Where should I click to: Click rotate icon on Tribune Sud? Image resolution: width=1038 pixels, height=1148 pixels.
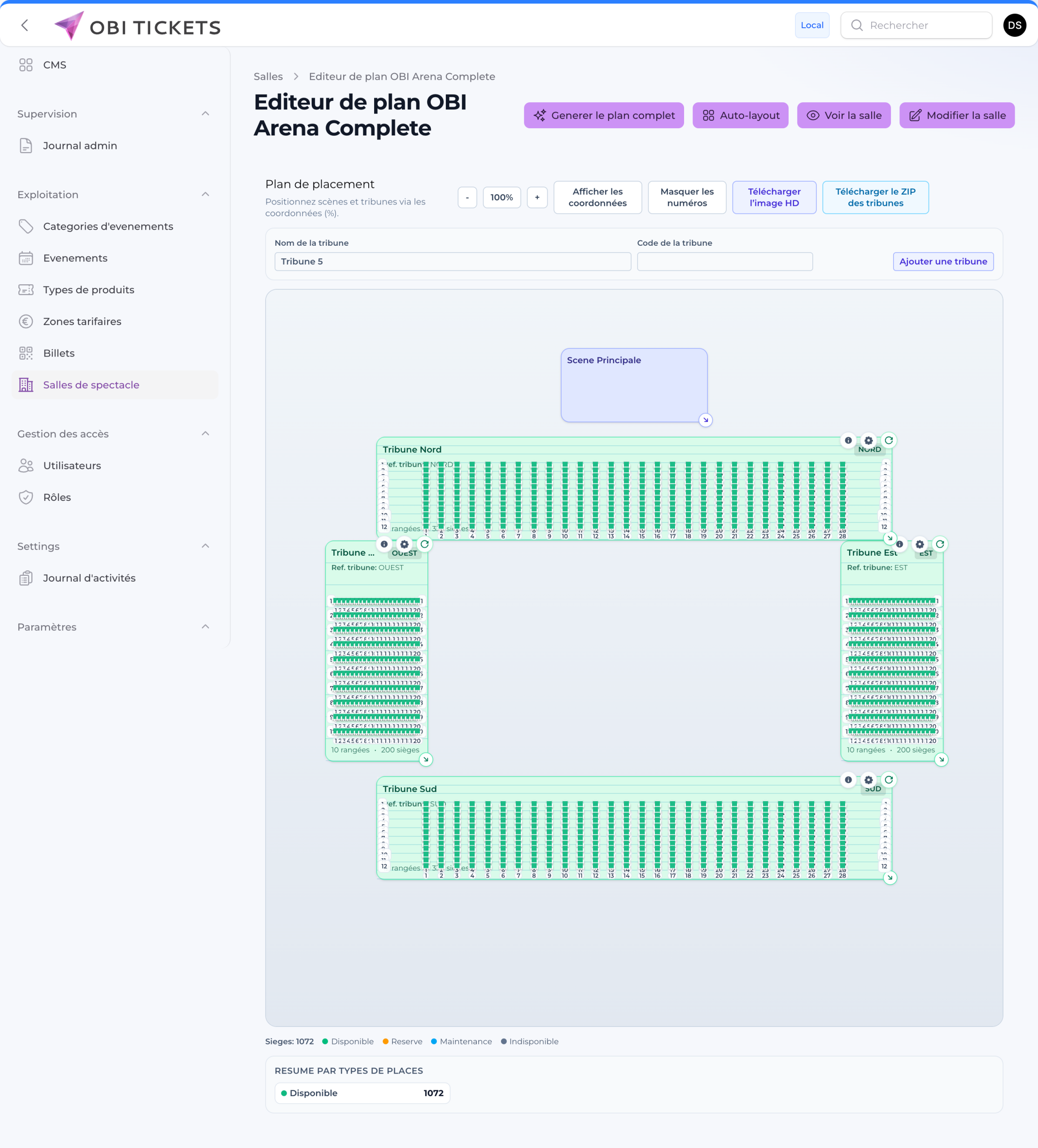pos(889,780)
